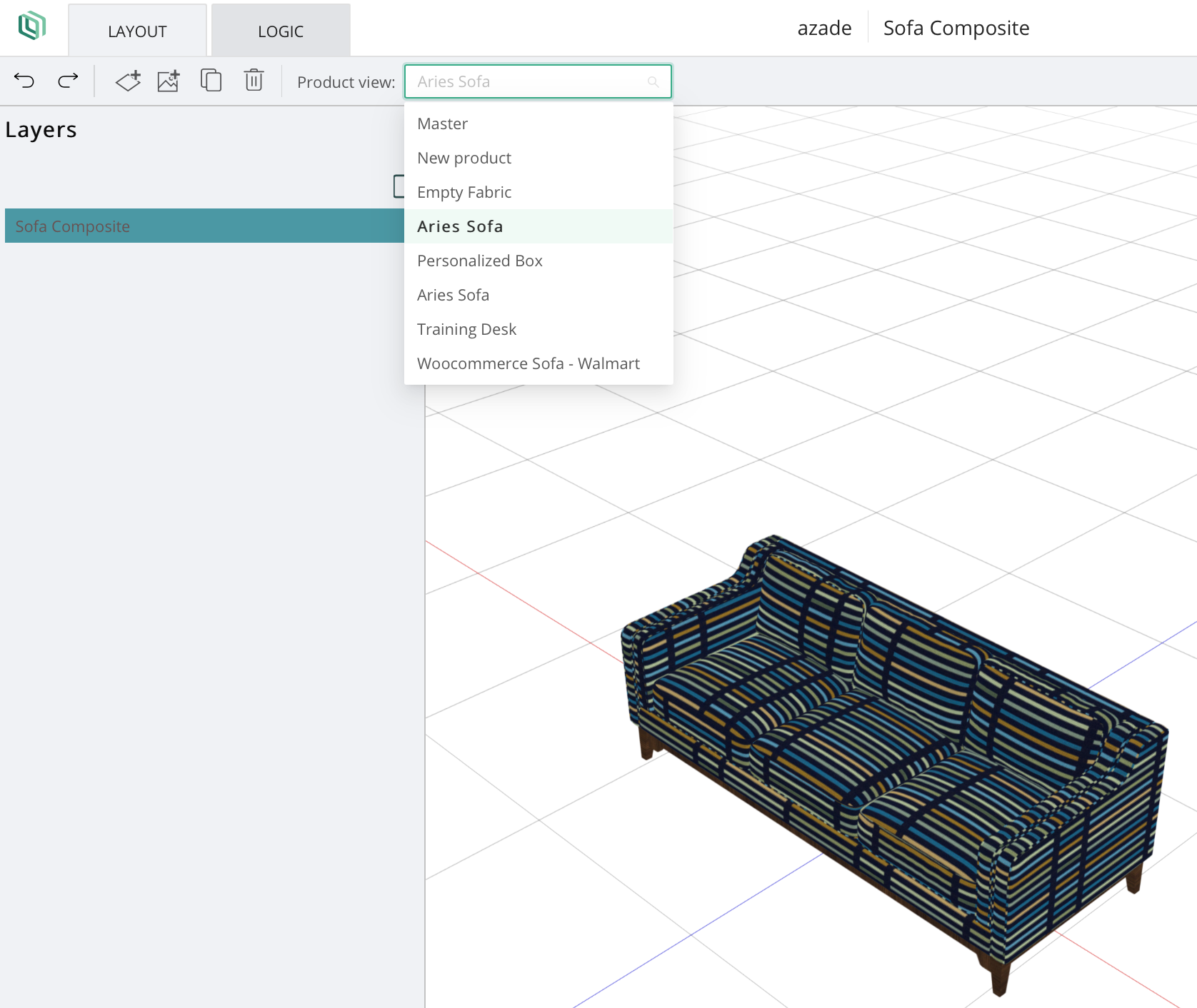Screen dimensions: 1197x1008
Task: Choose Master from the product view list
Action: [x=443, y=124]
